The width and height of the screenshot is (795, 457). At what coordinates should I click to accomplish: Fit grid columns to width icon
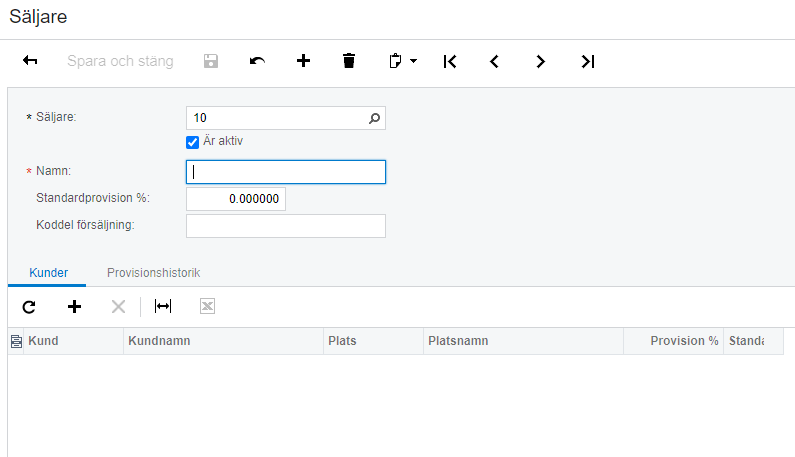pos(163,306)
